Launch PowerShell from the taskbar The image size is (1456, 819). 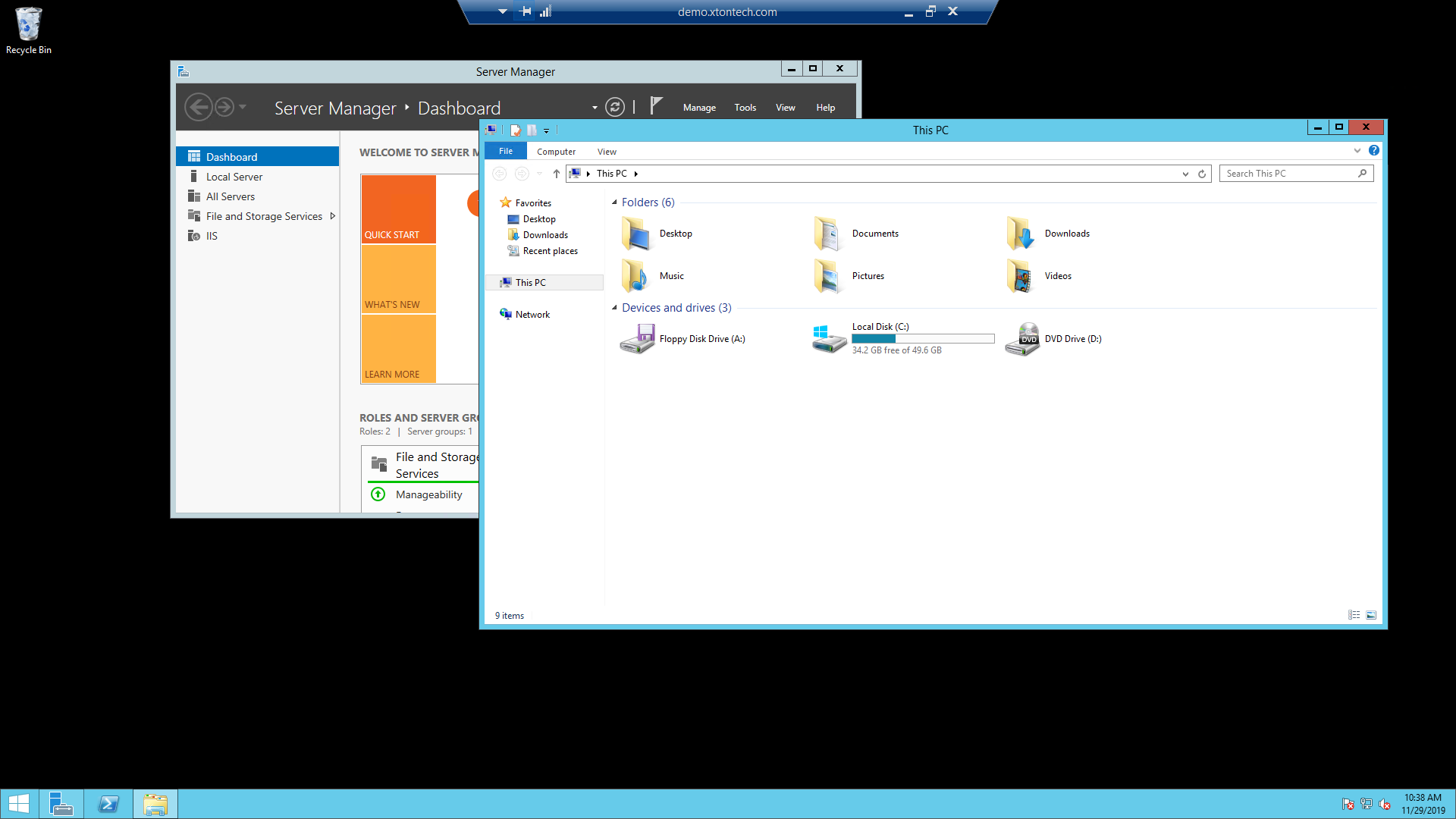click(x=108, y=804)
